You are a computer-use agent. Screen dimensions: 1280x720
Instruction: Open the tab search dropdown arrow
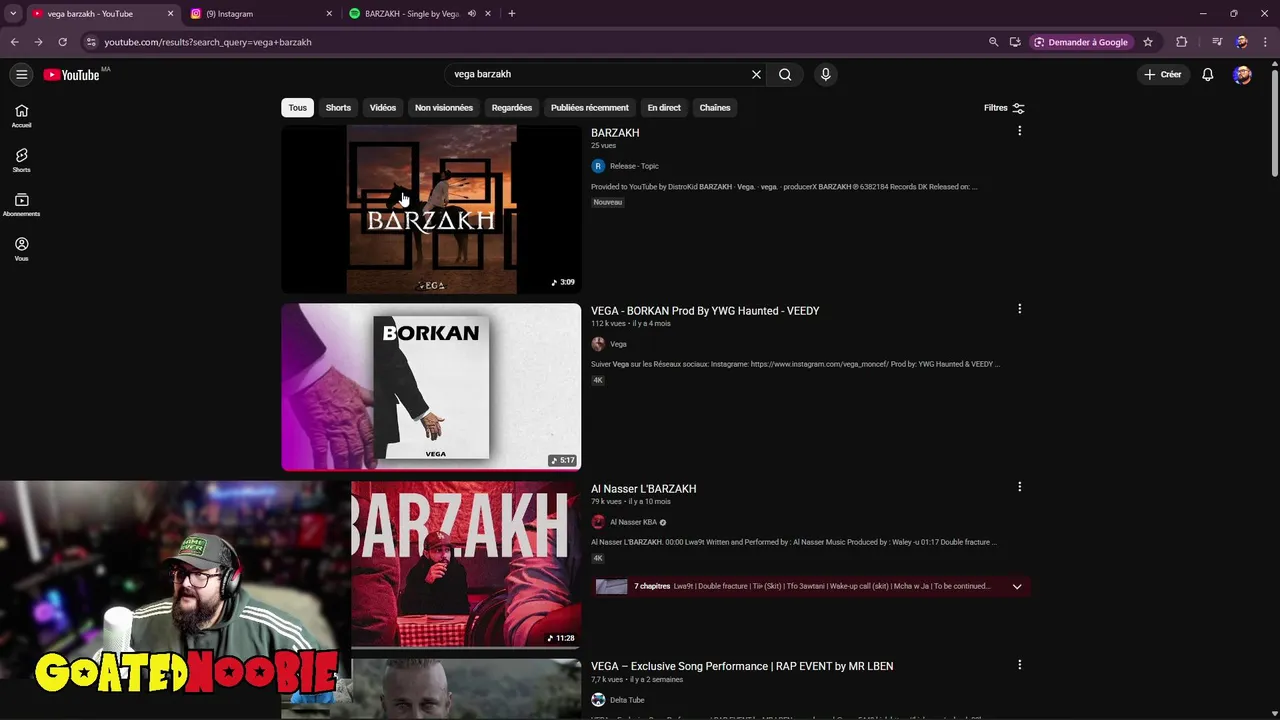(x=13, y=14)
